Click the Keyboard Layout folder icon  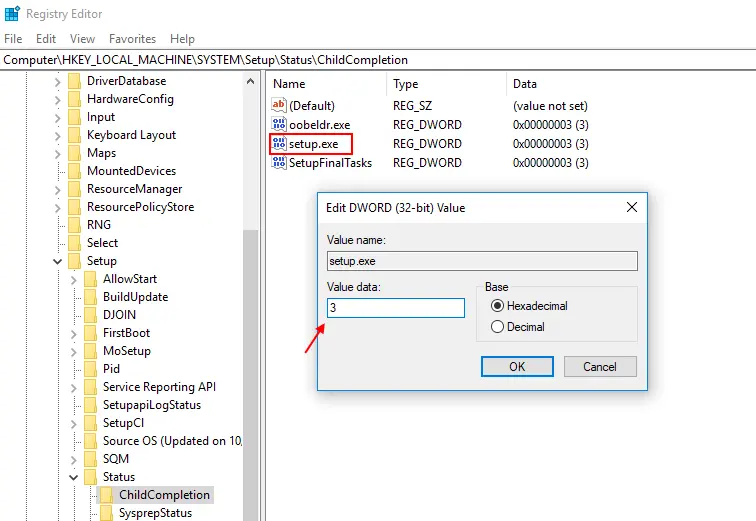[x=74, y=135]
